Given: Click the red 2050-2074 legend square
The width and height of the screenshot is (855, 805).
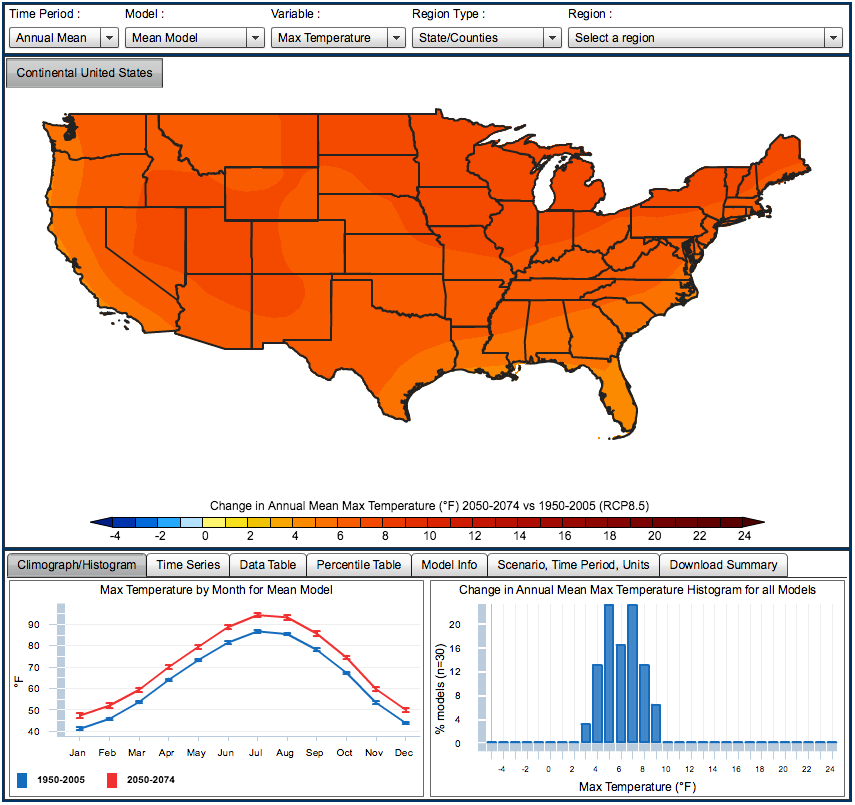Looking at the screenshot, I should click(x=113, y=778).
